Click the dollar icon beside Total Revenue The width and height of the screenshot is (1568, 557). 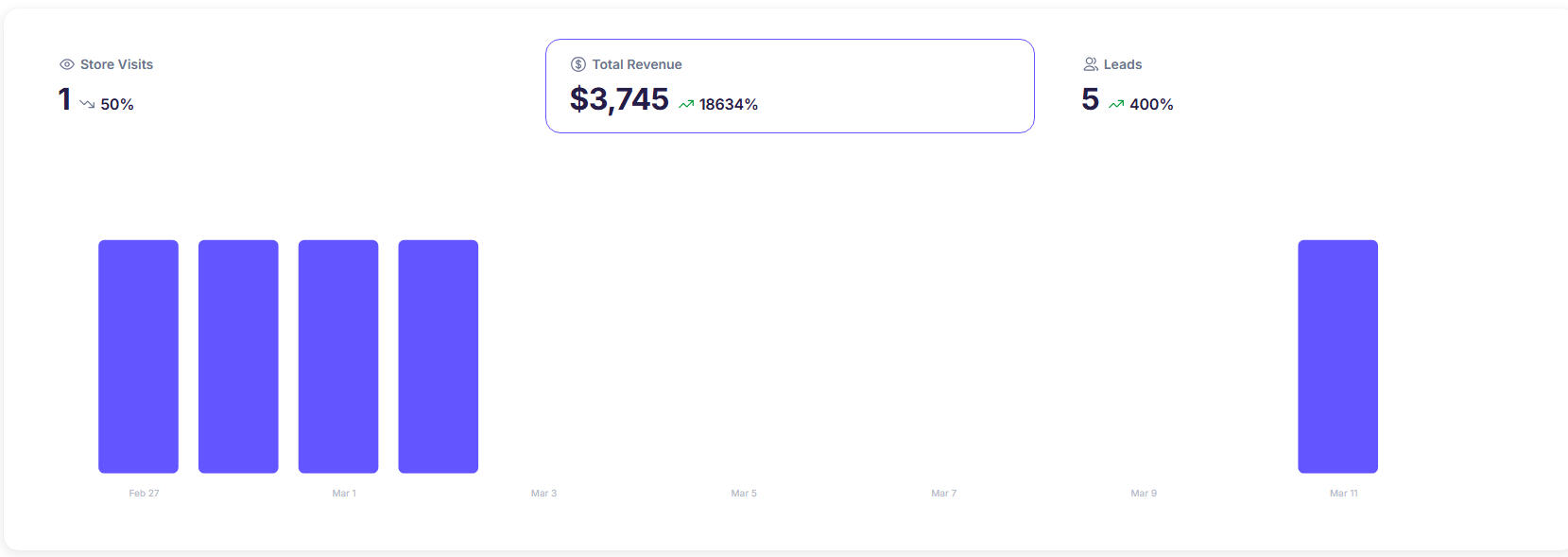tap(578, 64)
